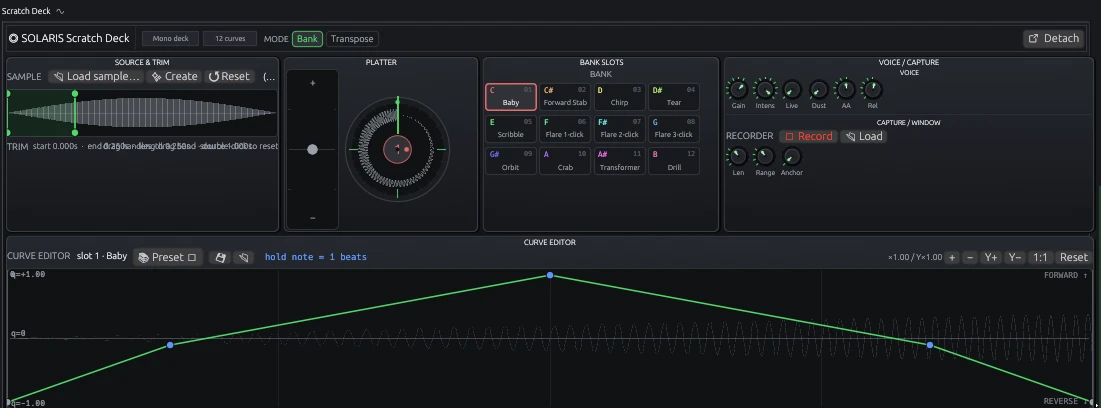
Task: Click the platter's red center dot
Action: point(407,150)
